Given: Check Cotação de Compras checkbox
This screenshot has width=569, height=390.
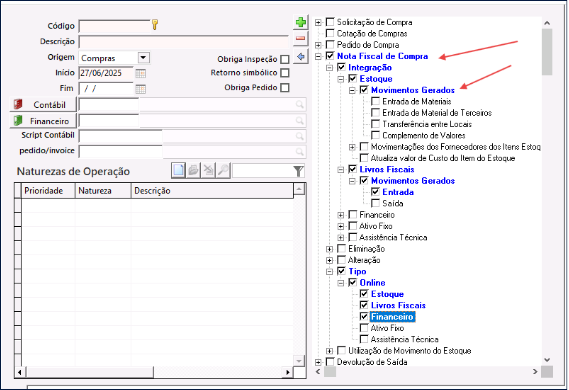Looking at the screenshot, I should 330,33.
